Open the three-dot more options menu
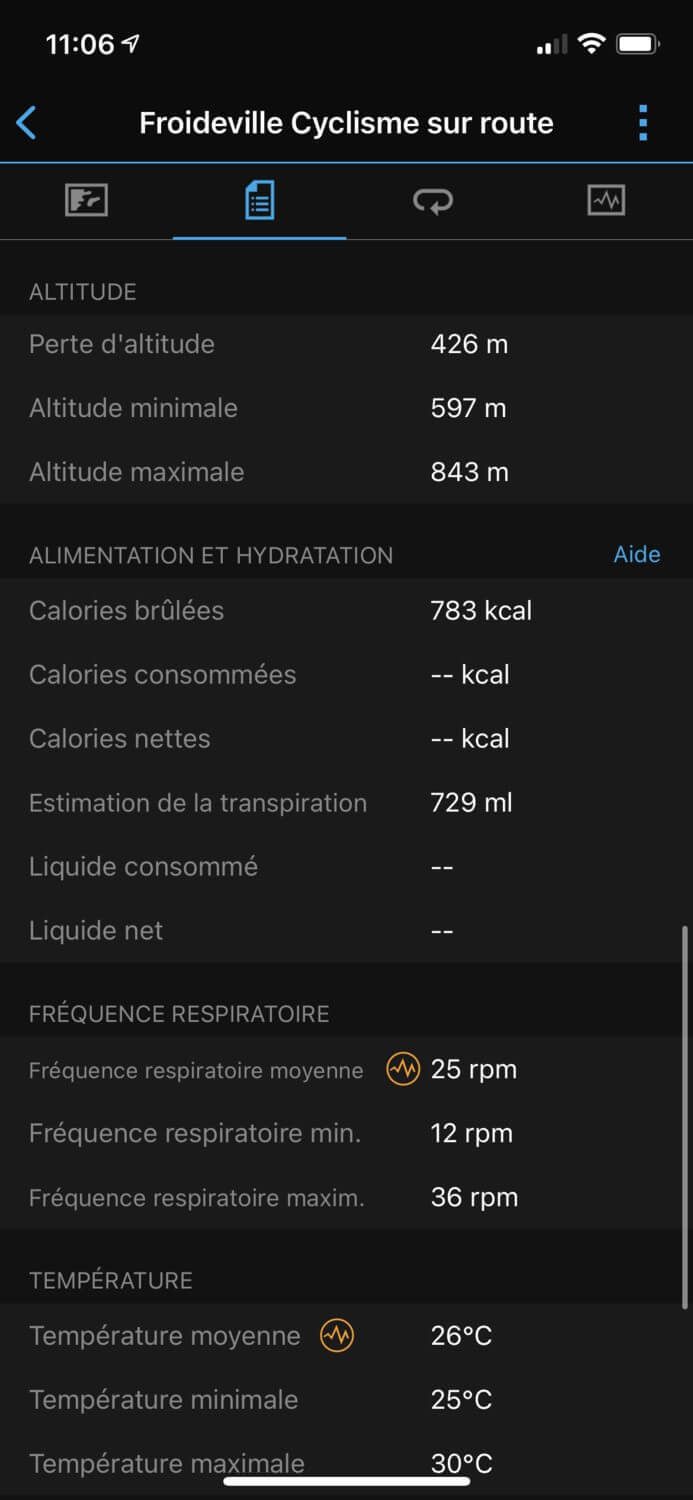 (x=643, y=123)
